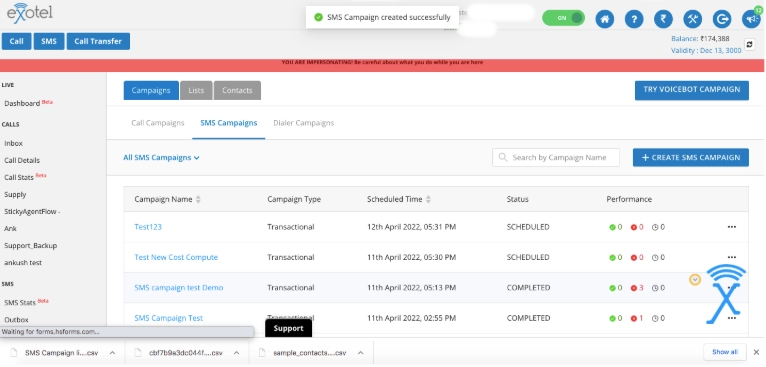
Task: Switch to the Lists tab
Action: coord(196,90)
